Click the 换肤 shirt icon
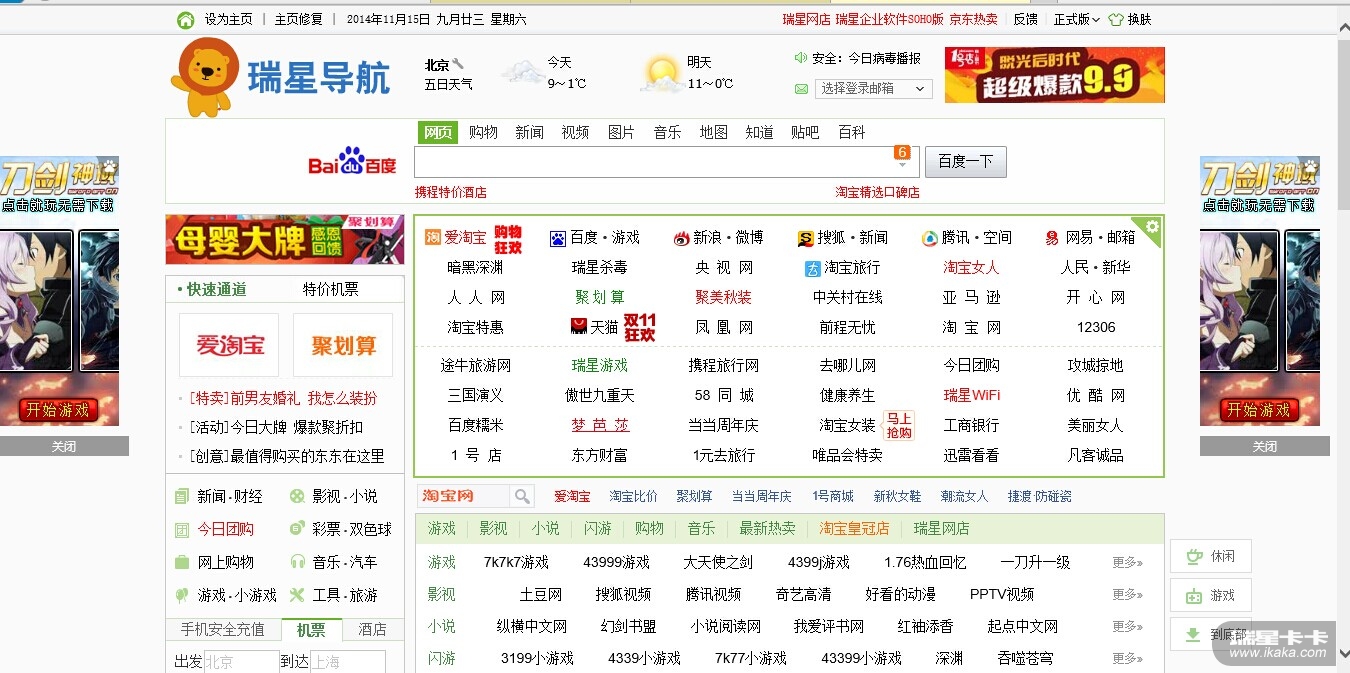The height and width of the screenshot is (673, 1350). pyautogui.click(x=1116, y=20)
